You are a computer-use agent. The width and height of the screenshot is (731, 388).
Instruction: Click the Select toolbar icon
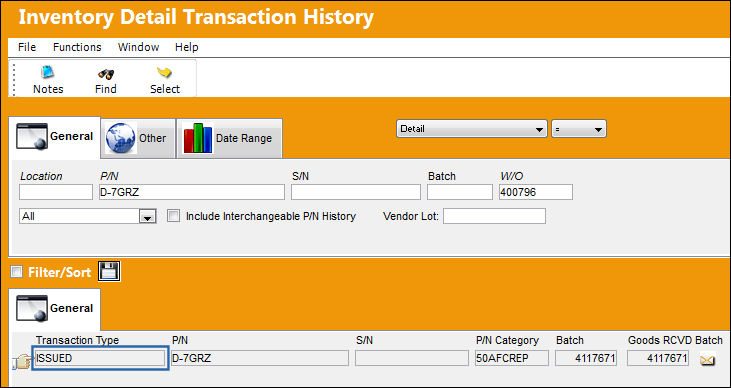(x=165, y=73)
